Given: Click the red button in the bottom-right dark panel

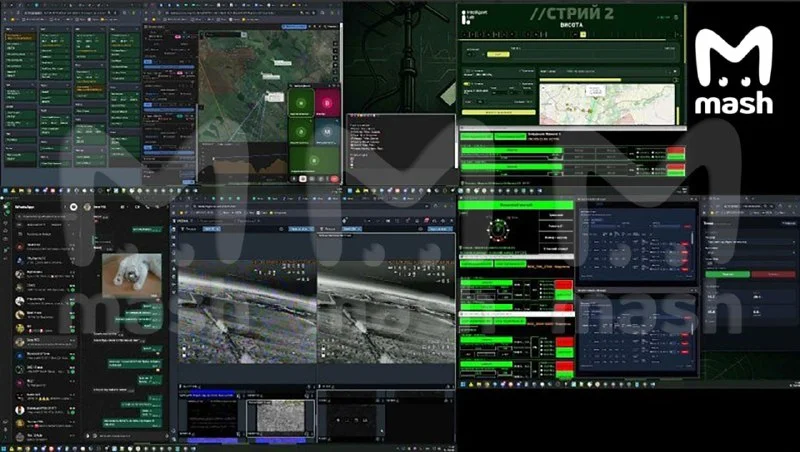Looking at the screenshot, I should point(773,274).
